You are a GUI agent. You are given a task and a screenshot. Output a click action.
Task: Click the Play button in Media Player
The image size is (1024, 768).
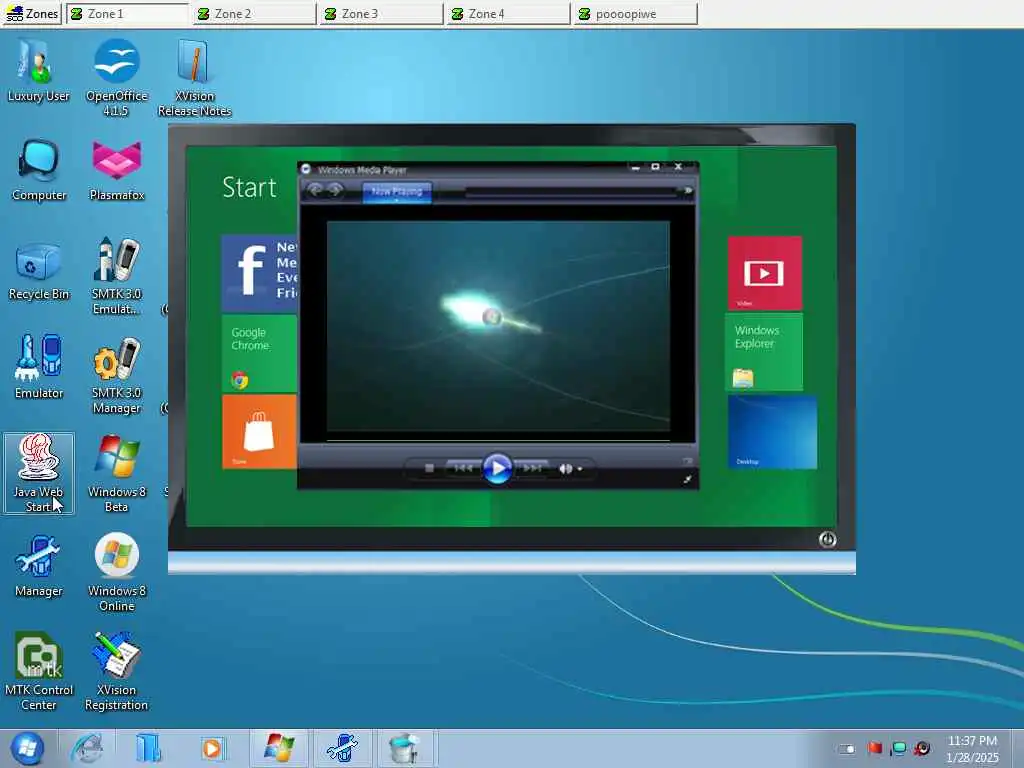point(497,468)
